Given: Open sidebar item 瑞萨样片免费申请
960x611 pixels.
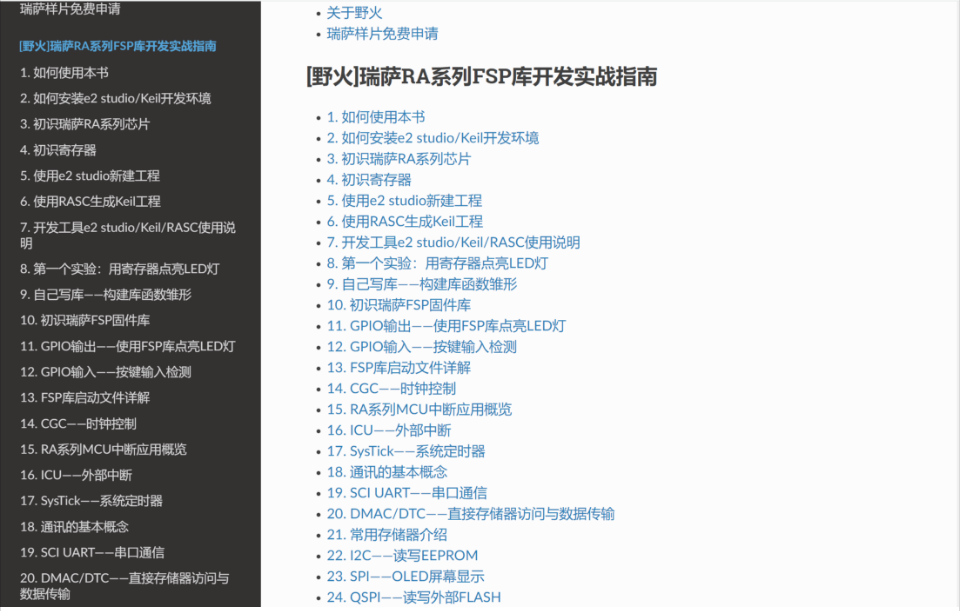Looking at the screenshot, I should coord(70,9).
